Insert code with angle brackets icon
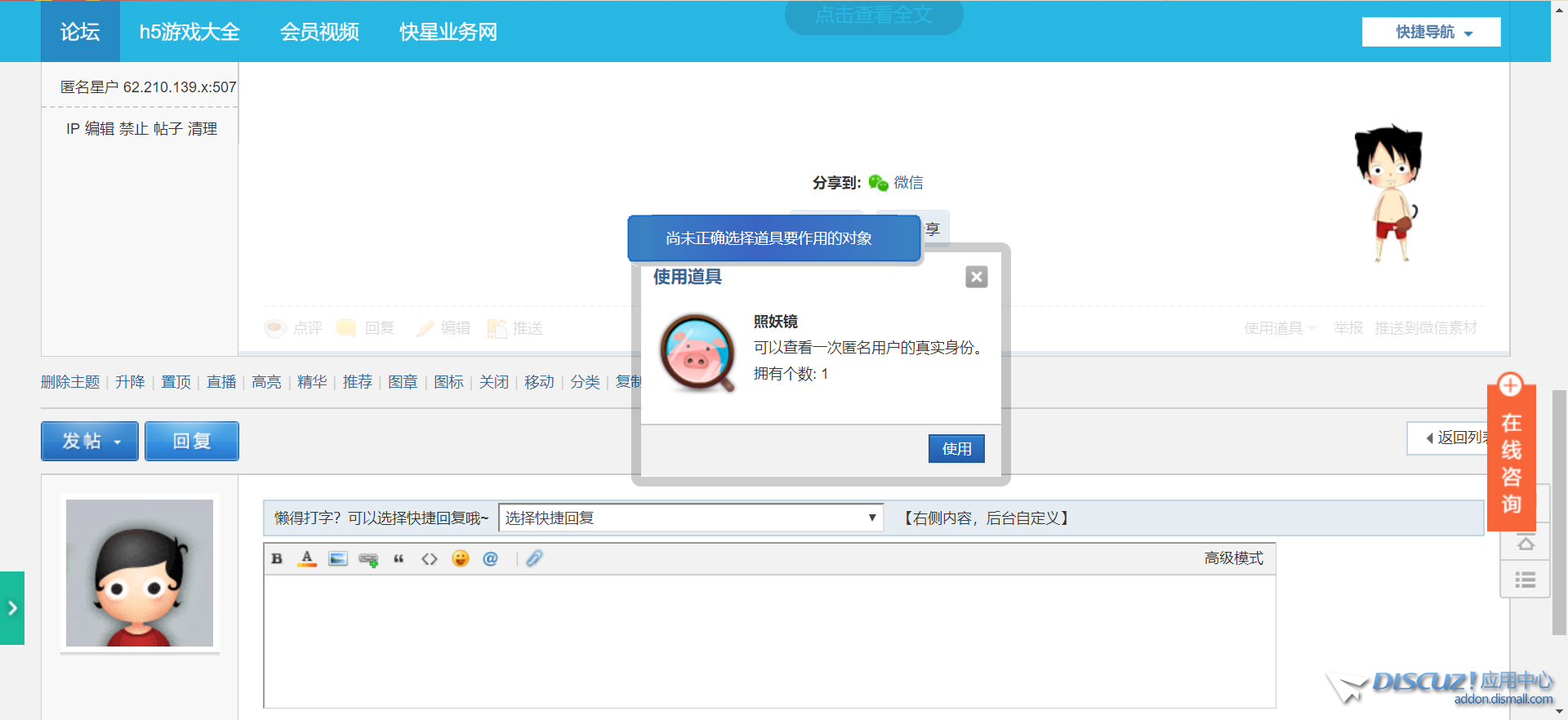Screen dimensions: 1568x720 click(x=430, y=559)
